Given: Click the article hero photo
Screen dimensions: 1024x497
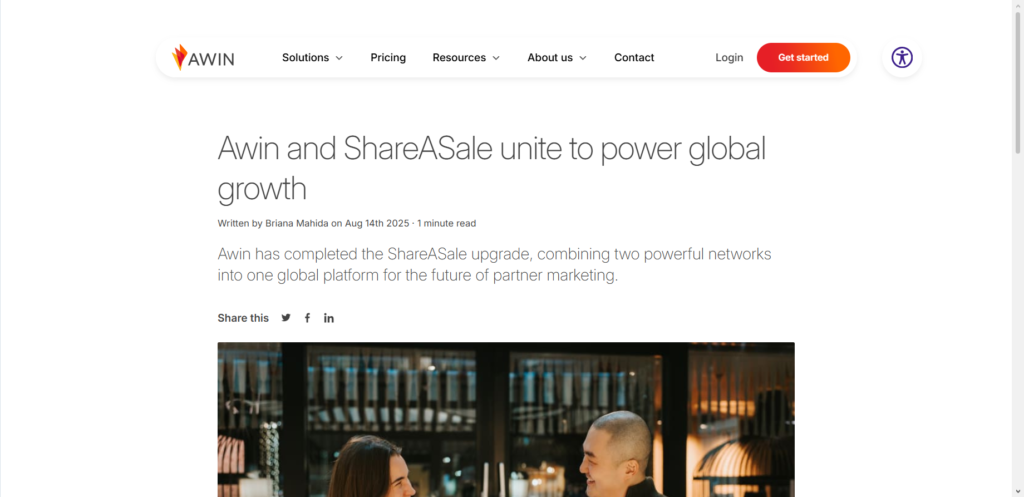Looking at the screenshot, I should pos(506,419).
